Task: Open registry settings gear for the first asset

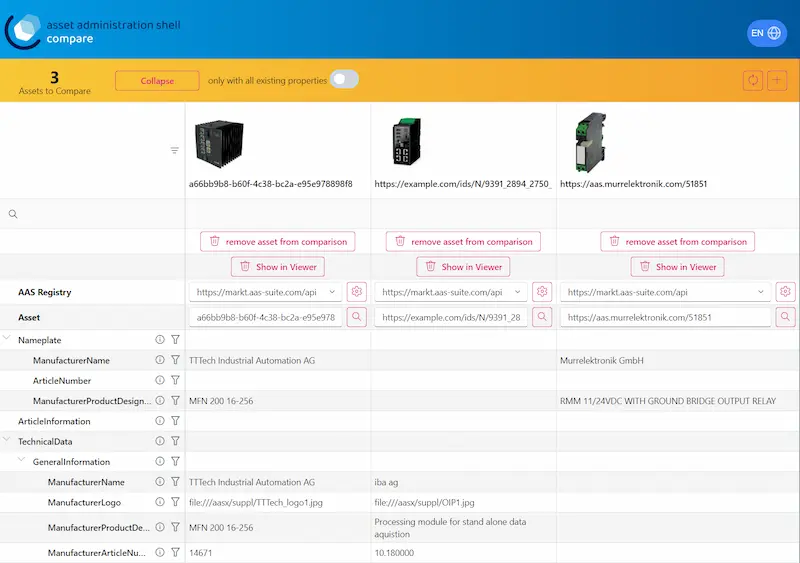Action: coord(357,291)
